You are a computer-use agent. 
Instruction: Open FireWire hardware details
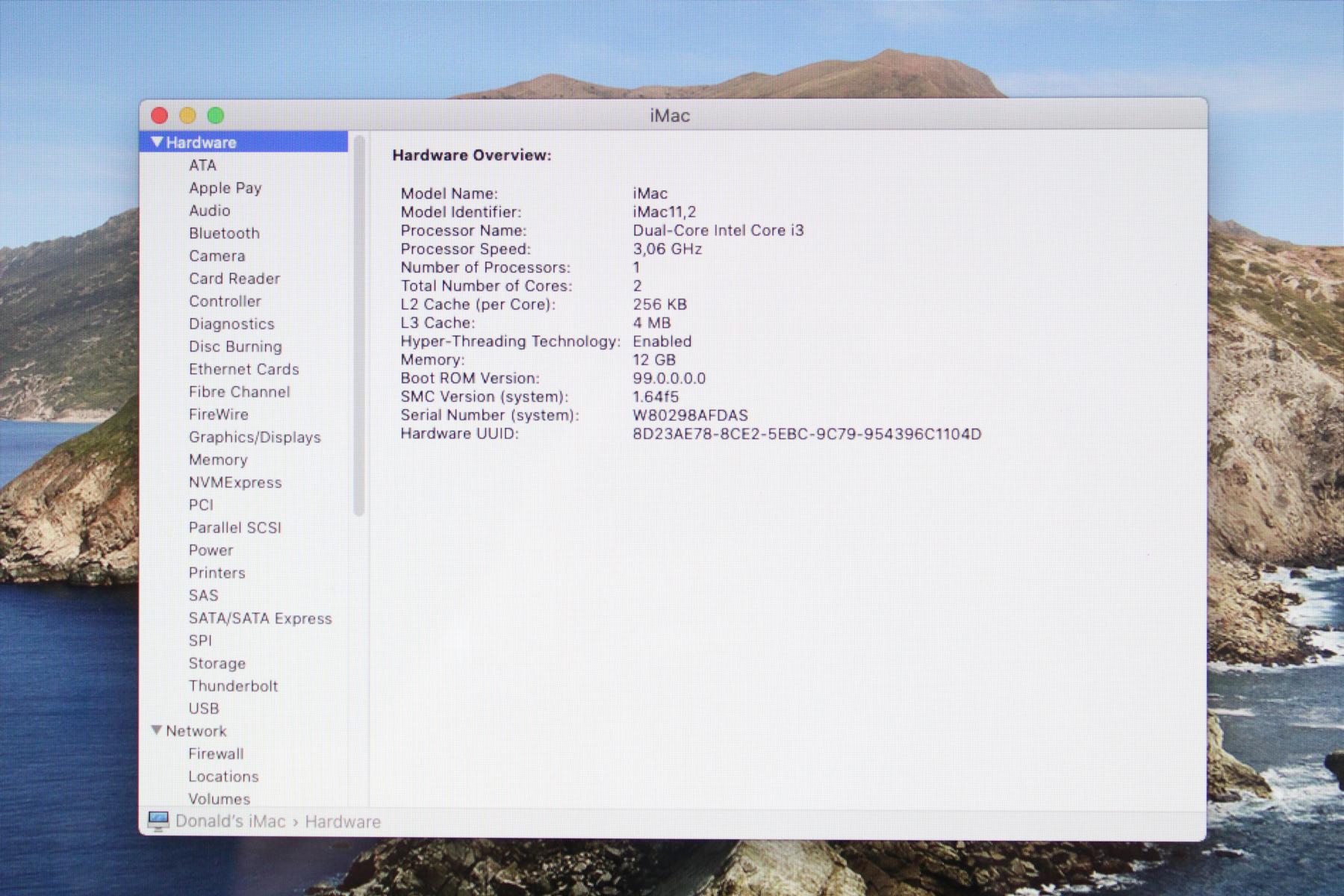(x=218, y=414)
